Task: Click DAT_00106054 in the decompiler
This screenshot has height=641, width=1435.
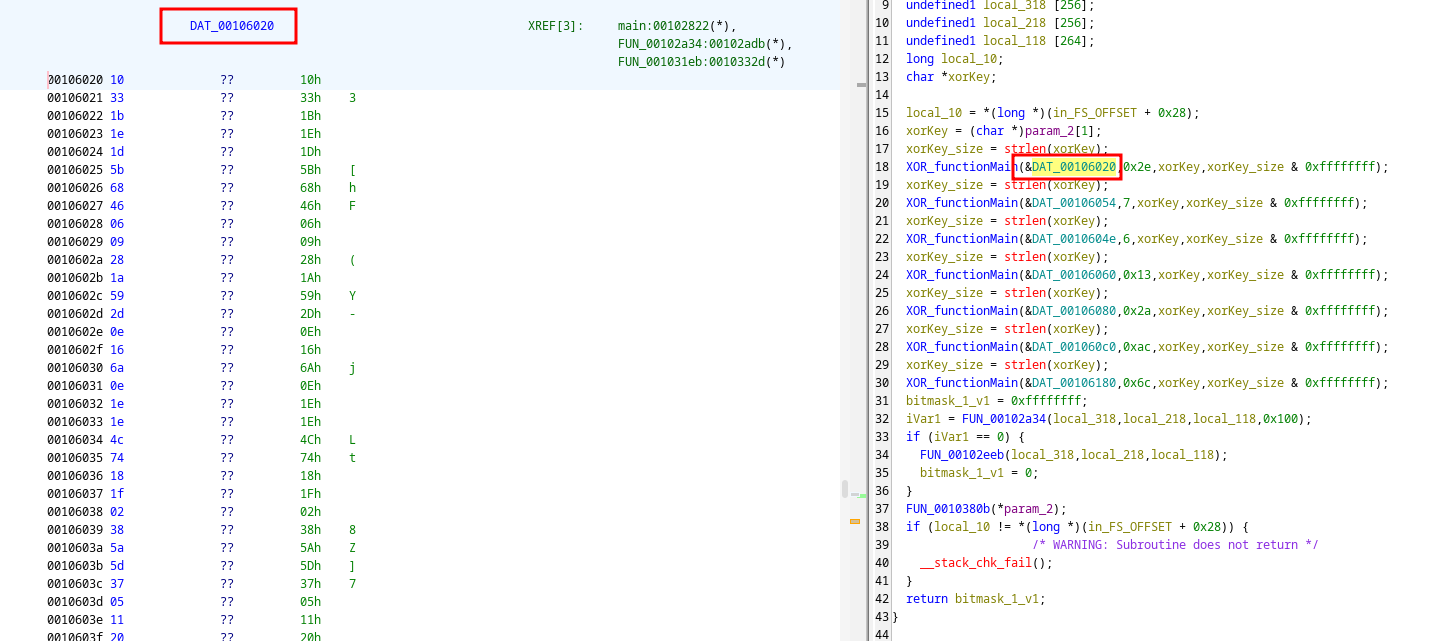Action: 1073,203
